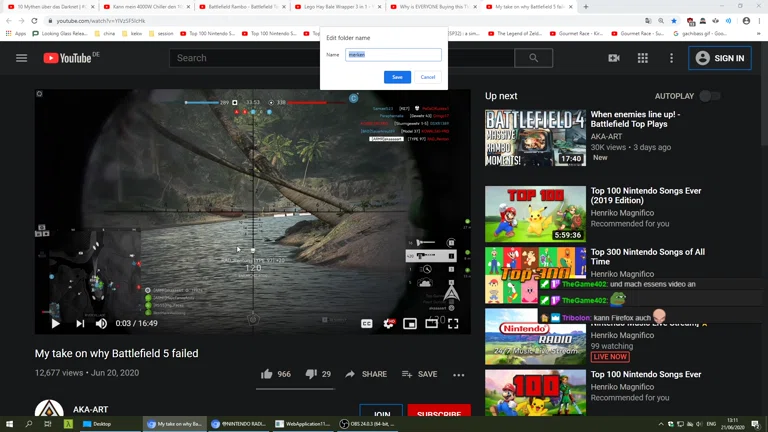Viewport: 768px width, 432px height.
Task: Open a new browser tab
Action: point(586,7)
